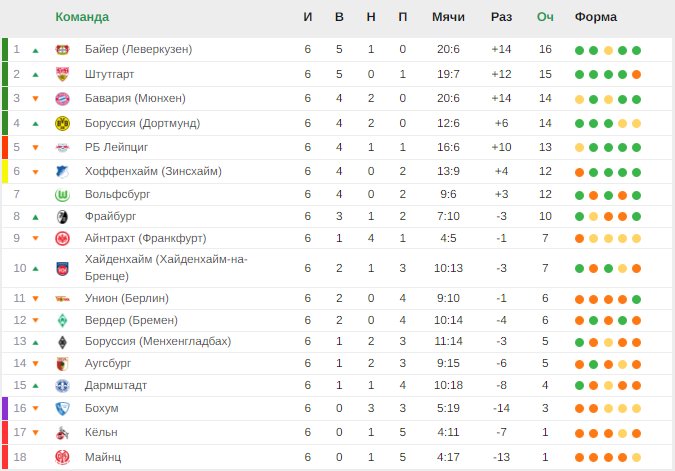Open the Унион (Берлин) team link

127,298
